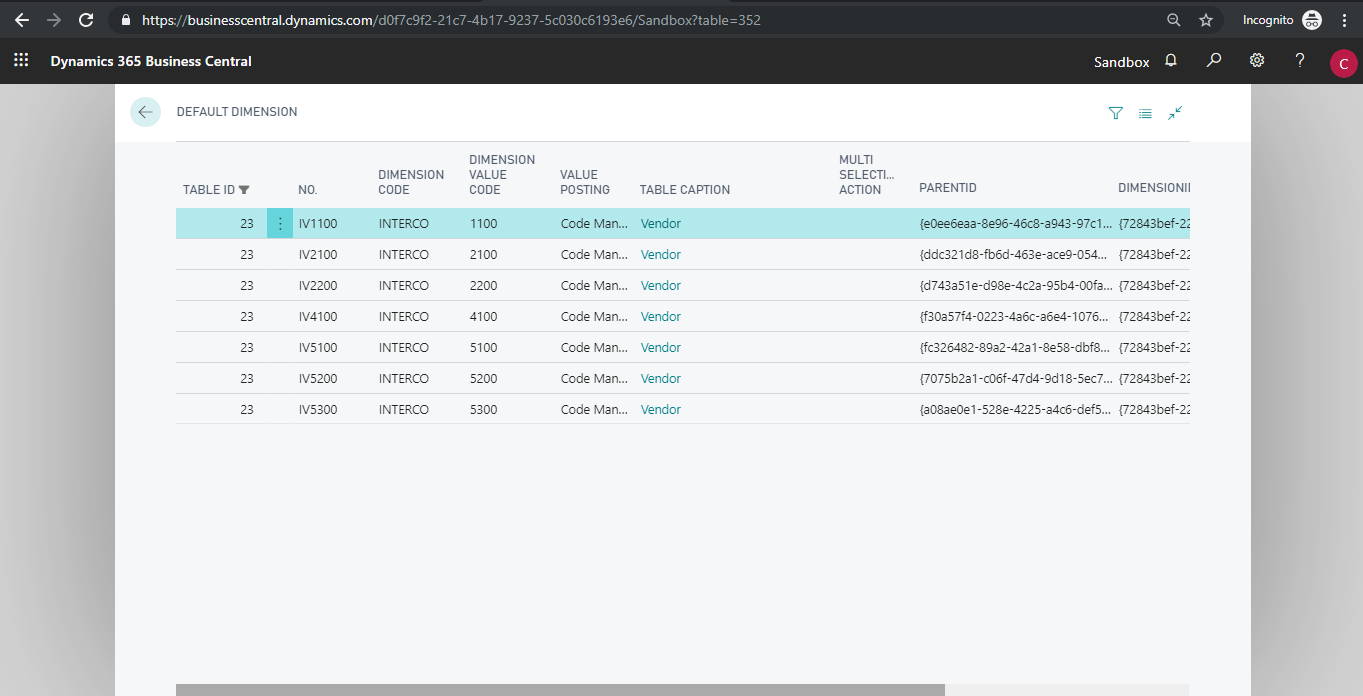1363x696 pixels.
Task: Open the notifications bell icon
Action: [x=1171, y=61]
